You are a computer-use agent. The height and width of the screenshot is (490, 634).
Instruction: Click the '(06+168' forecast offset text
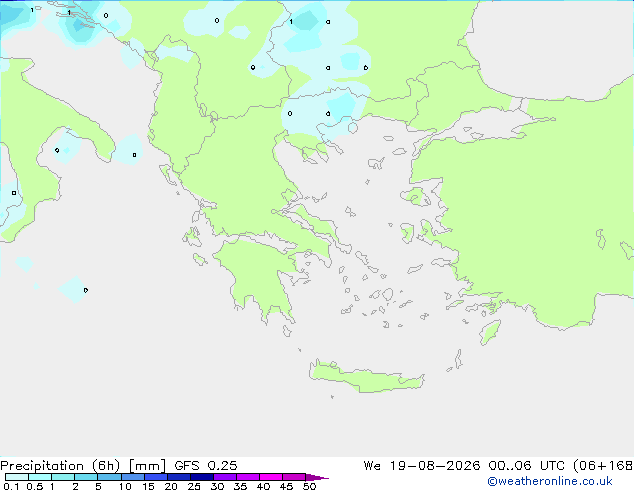[x=603, y=466]
